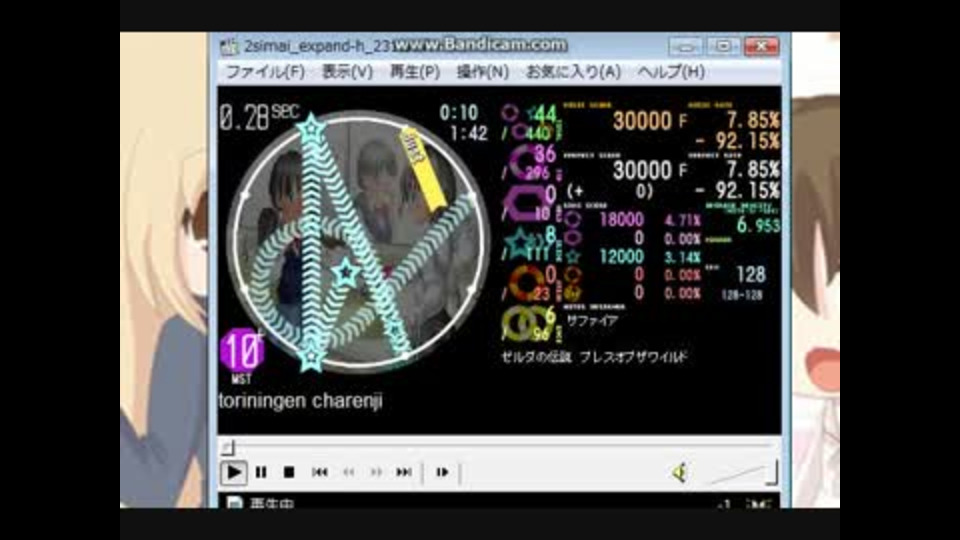The width and height of the screenshot is (960, 540).
Task: Rewind the video playback
Action: 348,472
